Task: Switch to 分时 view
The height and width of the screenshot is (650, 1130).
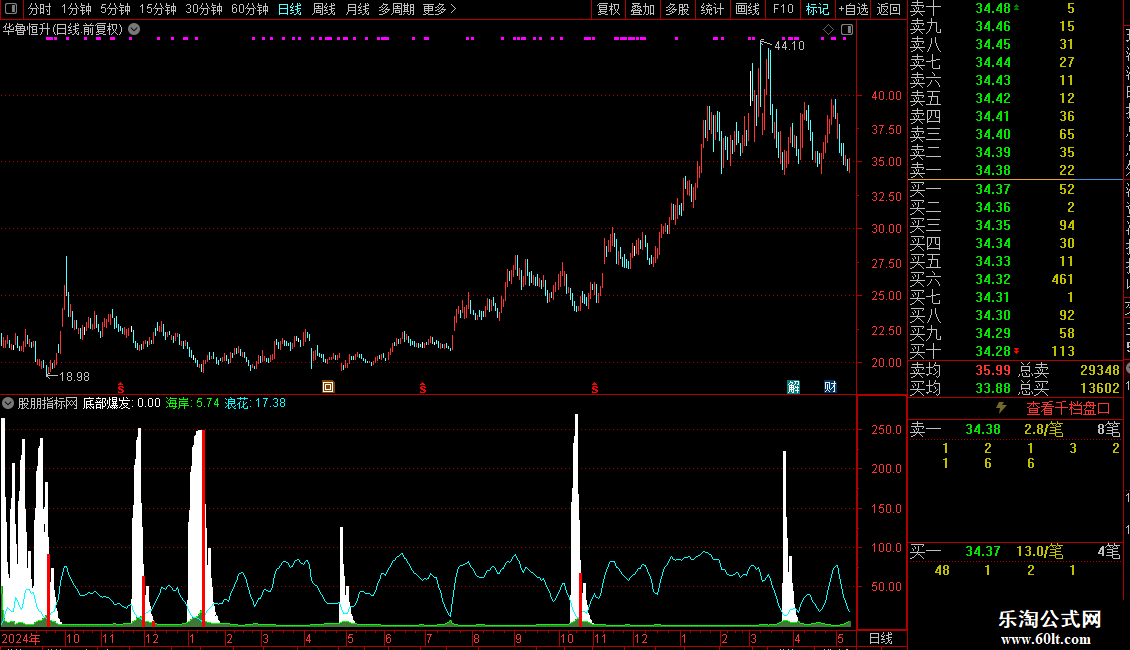Action: (40, 9)
